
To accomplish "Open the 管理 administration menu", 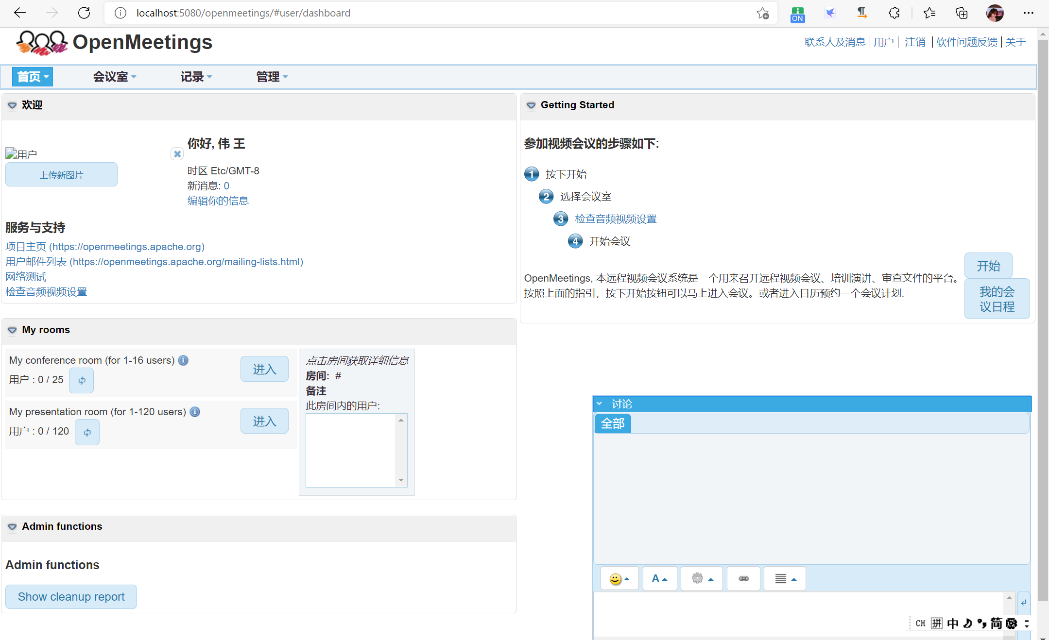I will [x=272, y=77].
